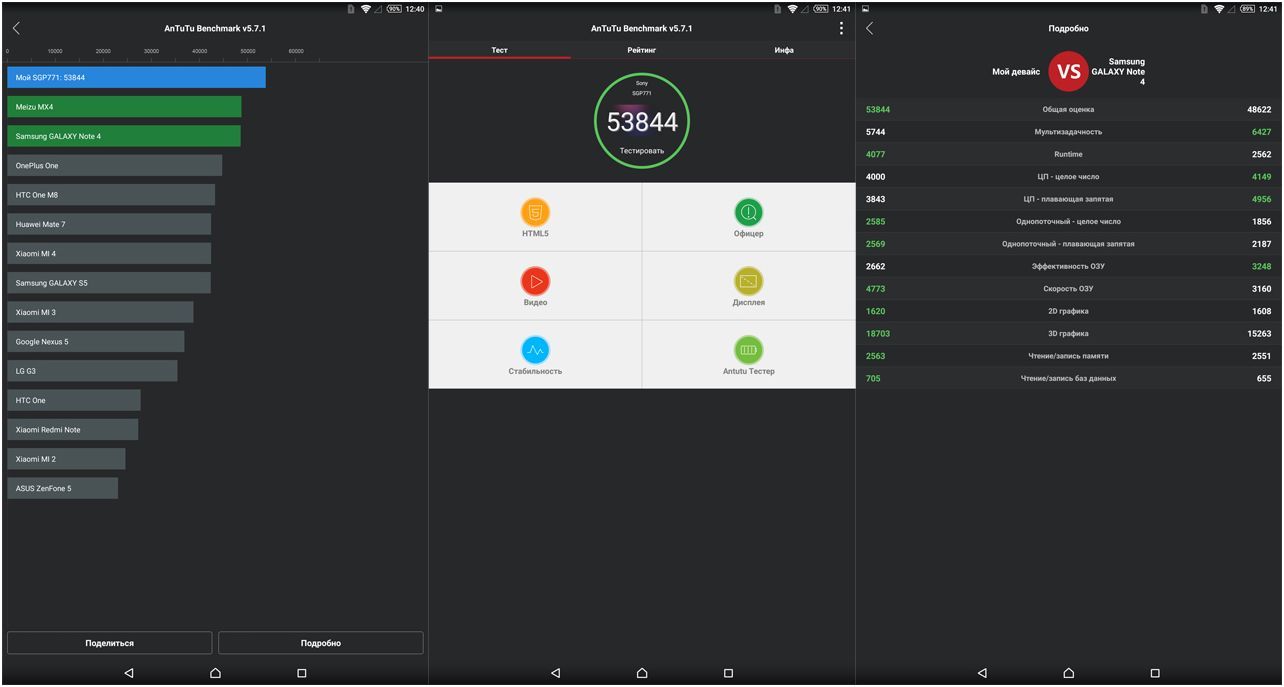Switch to the Инфа tab
1284x687 pixels.
tap(784, 50)
